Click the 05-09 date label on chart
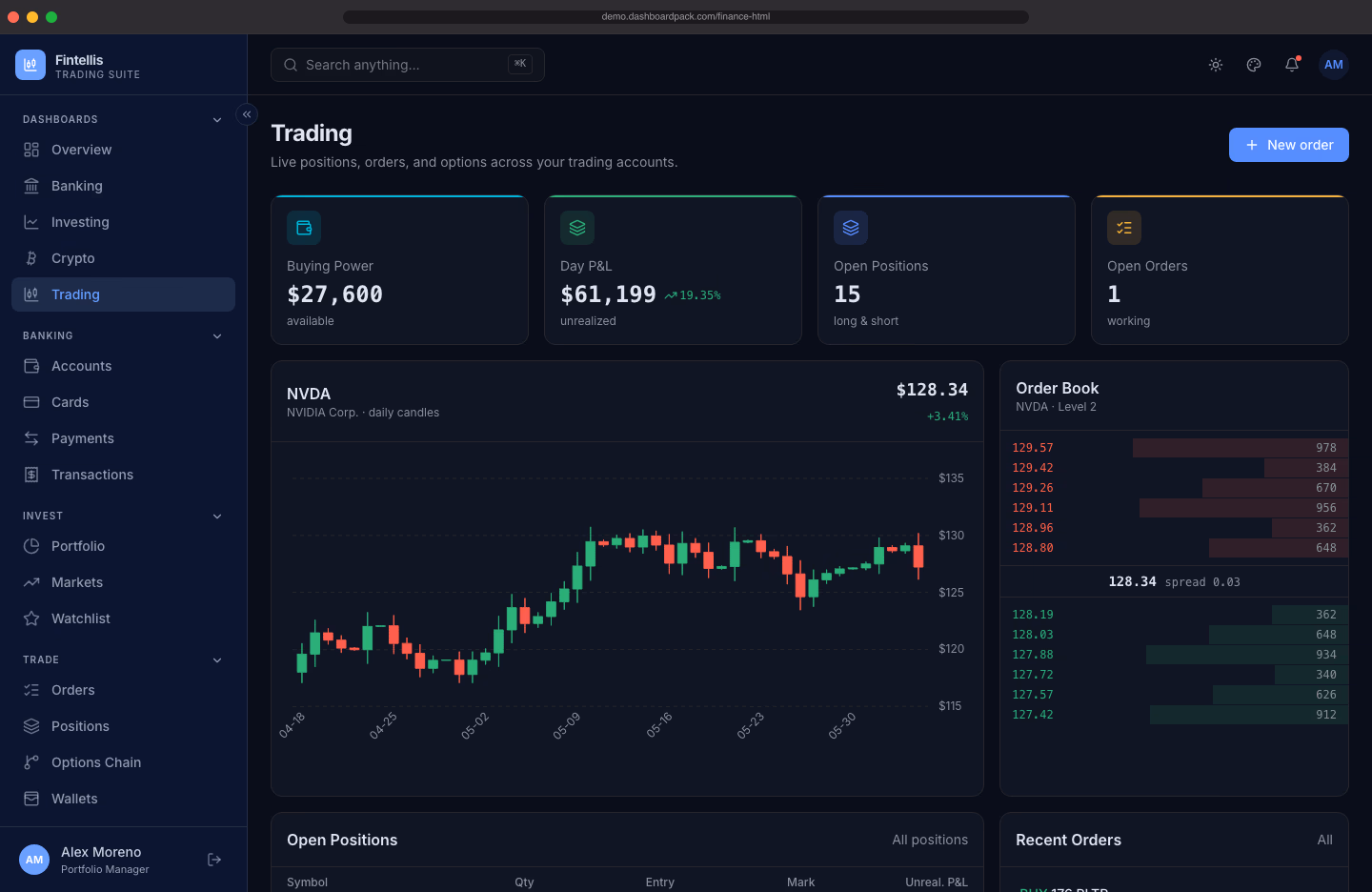1372x892 pixels. click(566, 726)
